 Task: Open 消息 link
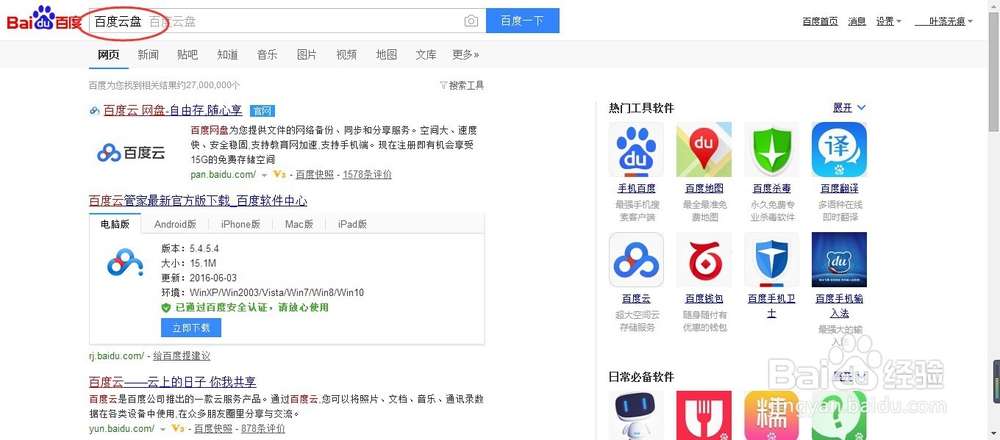857,21
